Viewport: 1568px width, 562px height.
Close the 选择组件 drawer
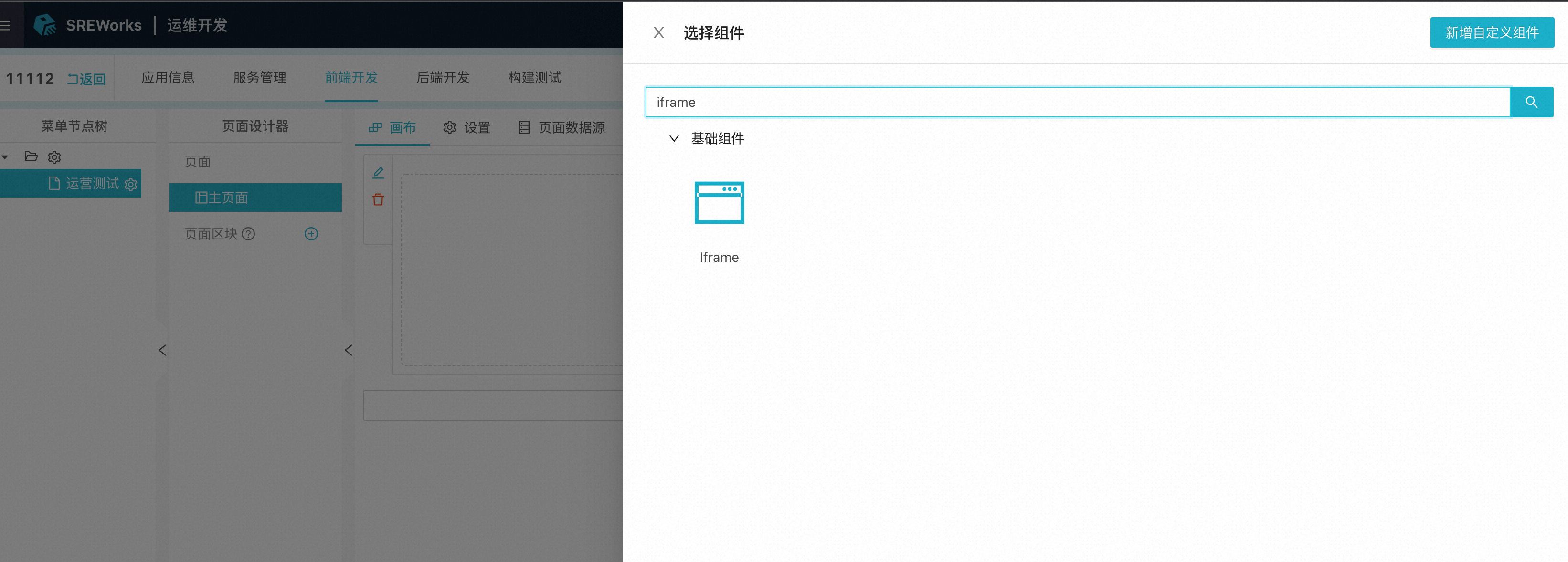tap(658, 33)
